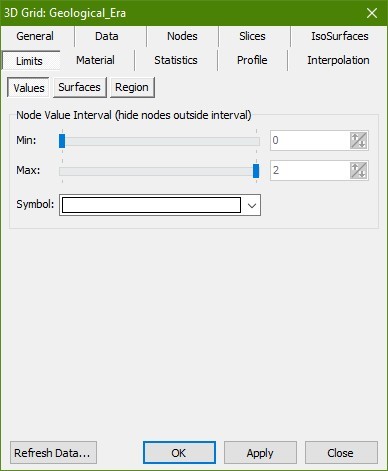This screenshot has width=388, height=471.
Task: Click the Max value stepper icon
Action: click(359, 170)
